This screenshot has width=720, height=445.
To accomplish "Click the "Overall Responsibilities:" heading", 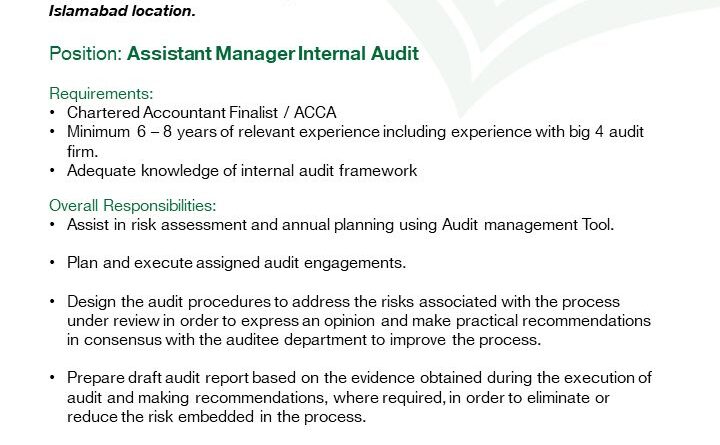I will 133,206.
